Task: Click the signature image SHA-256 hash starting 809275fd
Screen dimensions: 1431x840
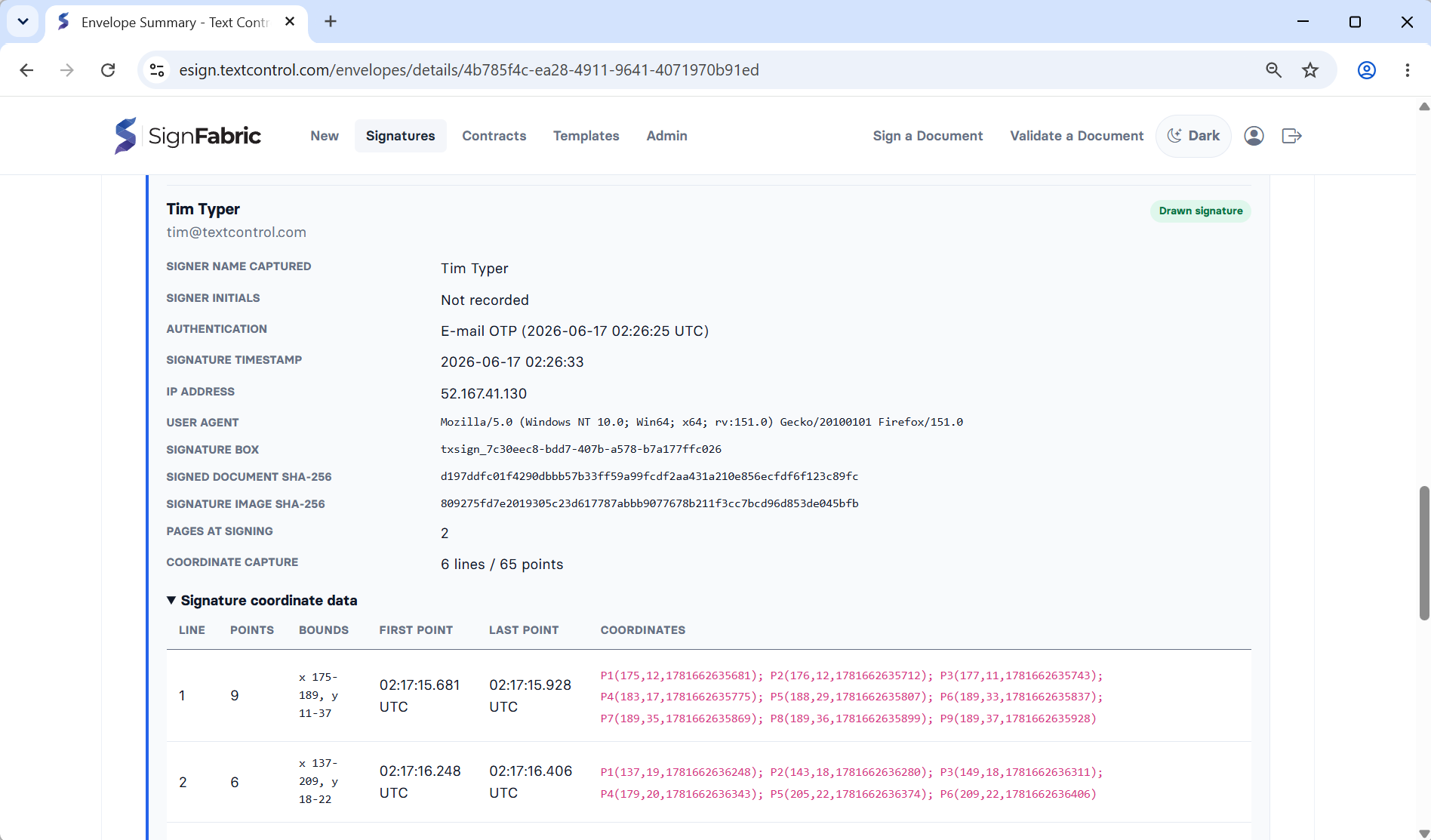Action: [650, 503]
